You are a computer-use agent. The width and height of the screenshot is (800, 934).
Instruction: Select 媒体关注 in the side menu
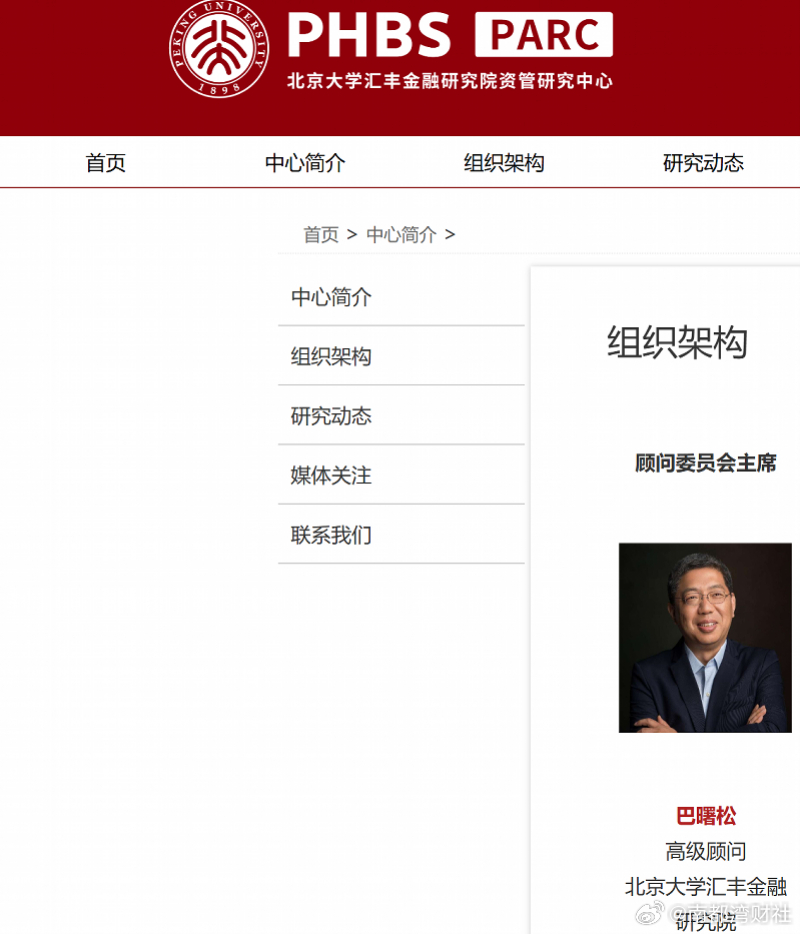[x=401, y=475]
